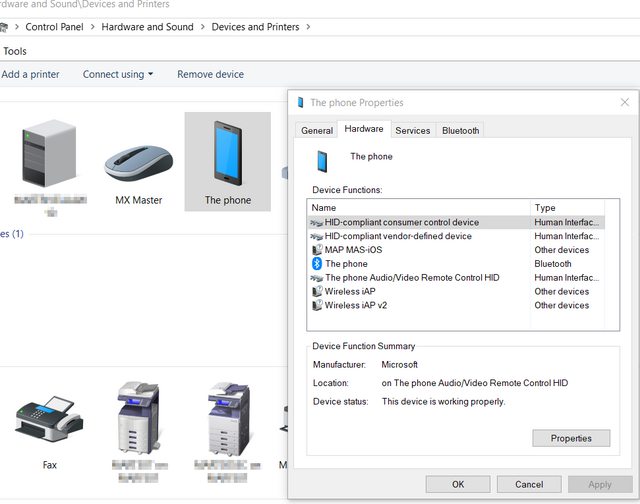The width and height of the screenshot is (640, 504).
Task: Click the Apply button
Action: tap(600, 484)
